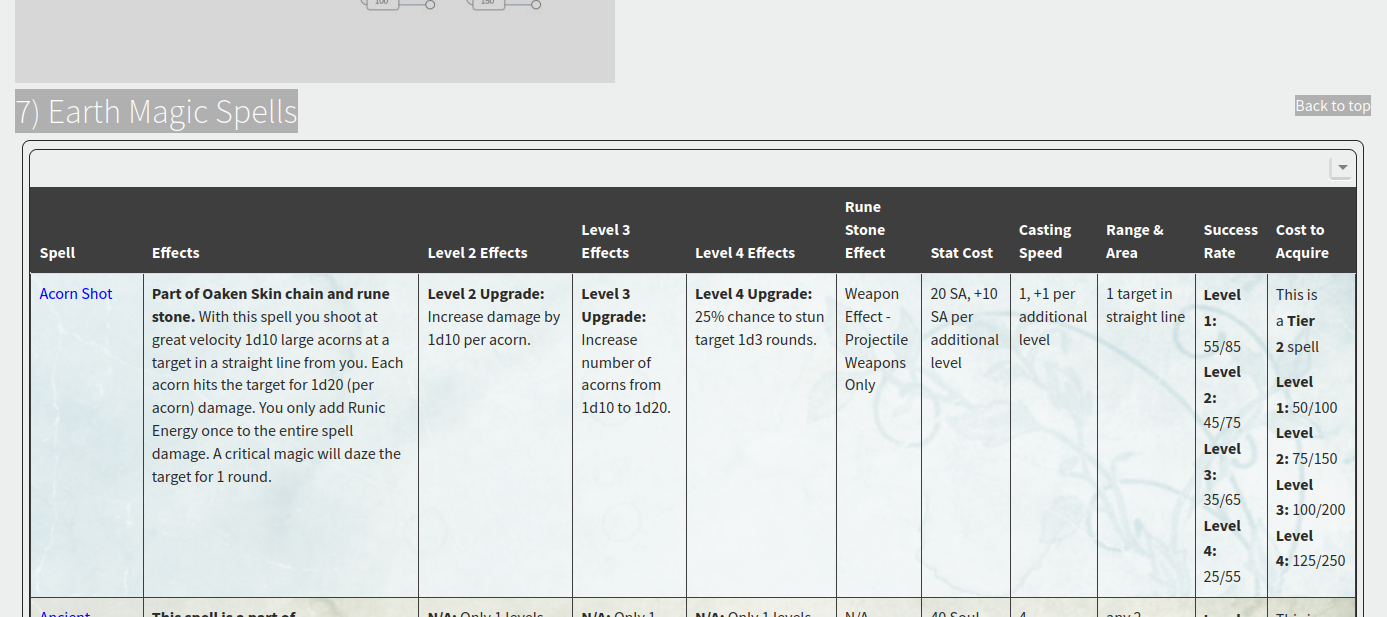
Task: Click the Level 4 Effects column header
Action: [745, 253]
